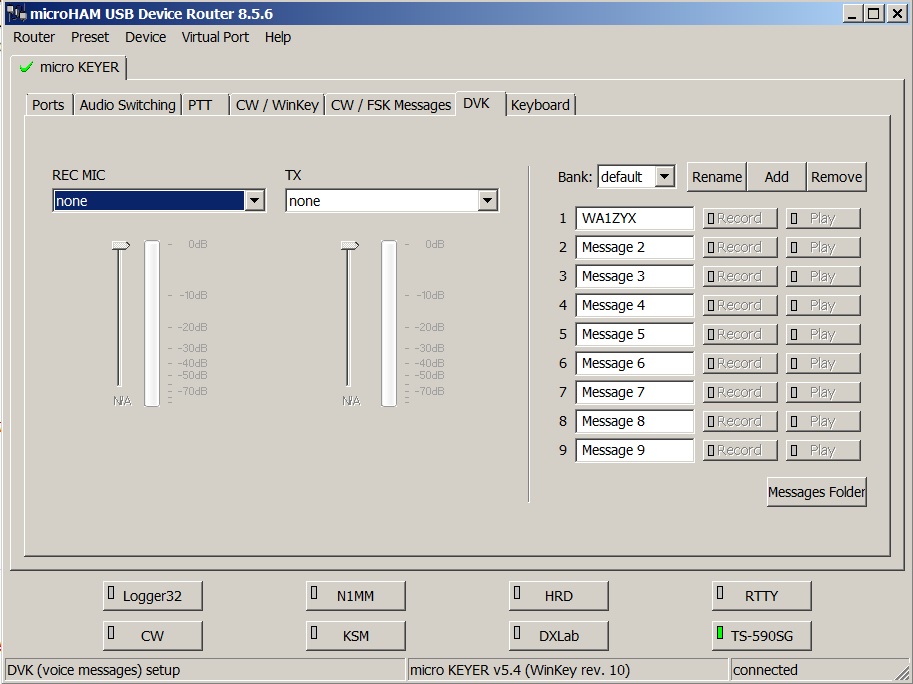Record Message 2
This screenshot has height=684, width=913.
tap(740, 247)
